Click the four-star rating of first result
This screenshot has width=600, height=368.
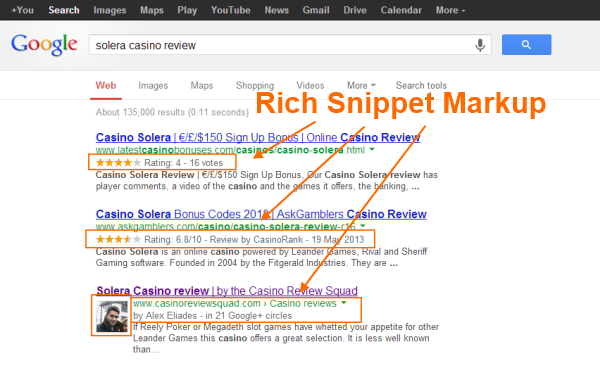(118, 163)
